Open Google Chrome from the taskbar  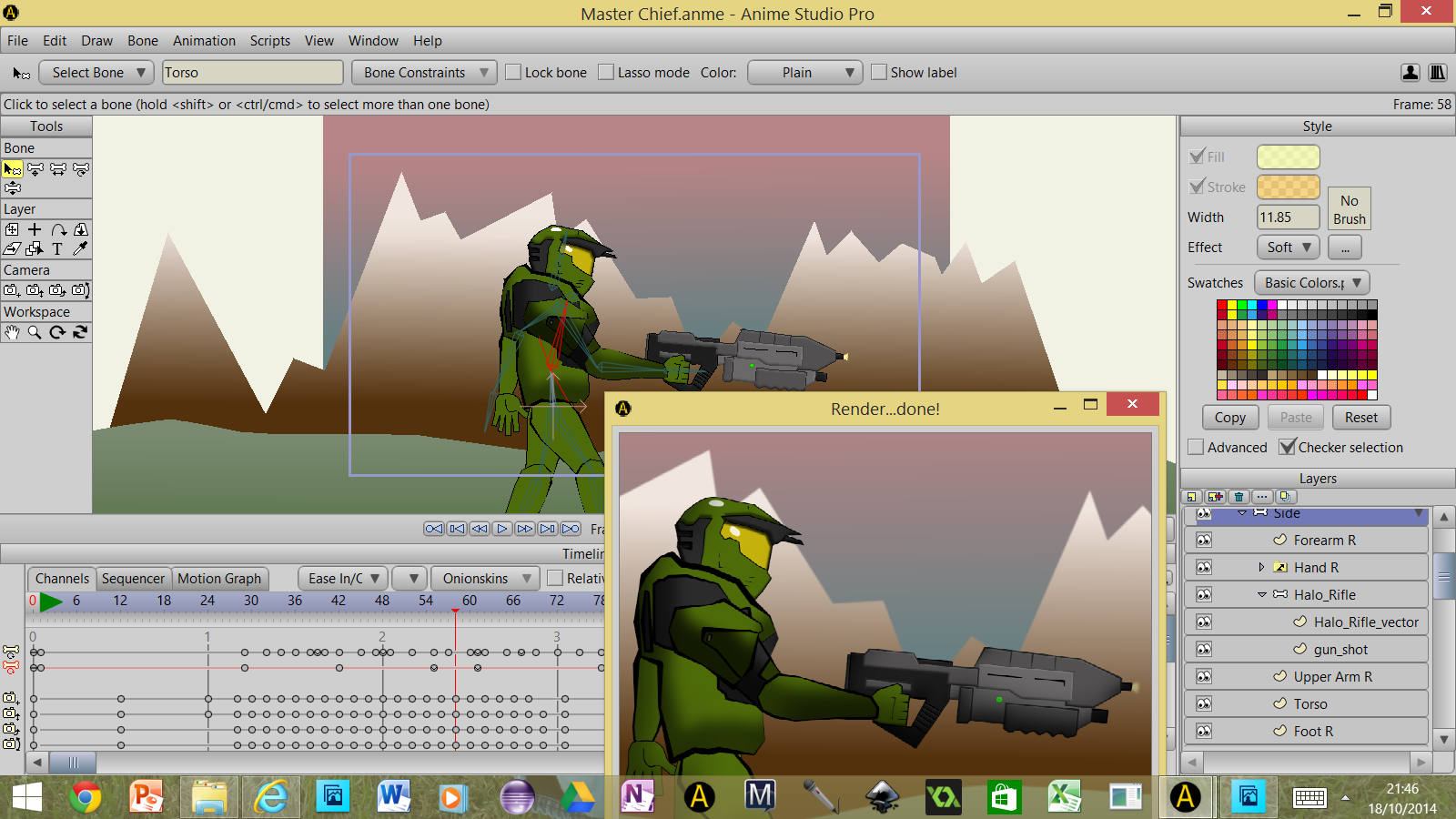[86, 797]
